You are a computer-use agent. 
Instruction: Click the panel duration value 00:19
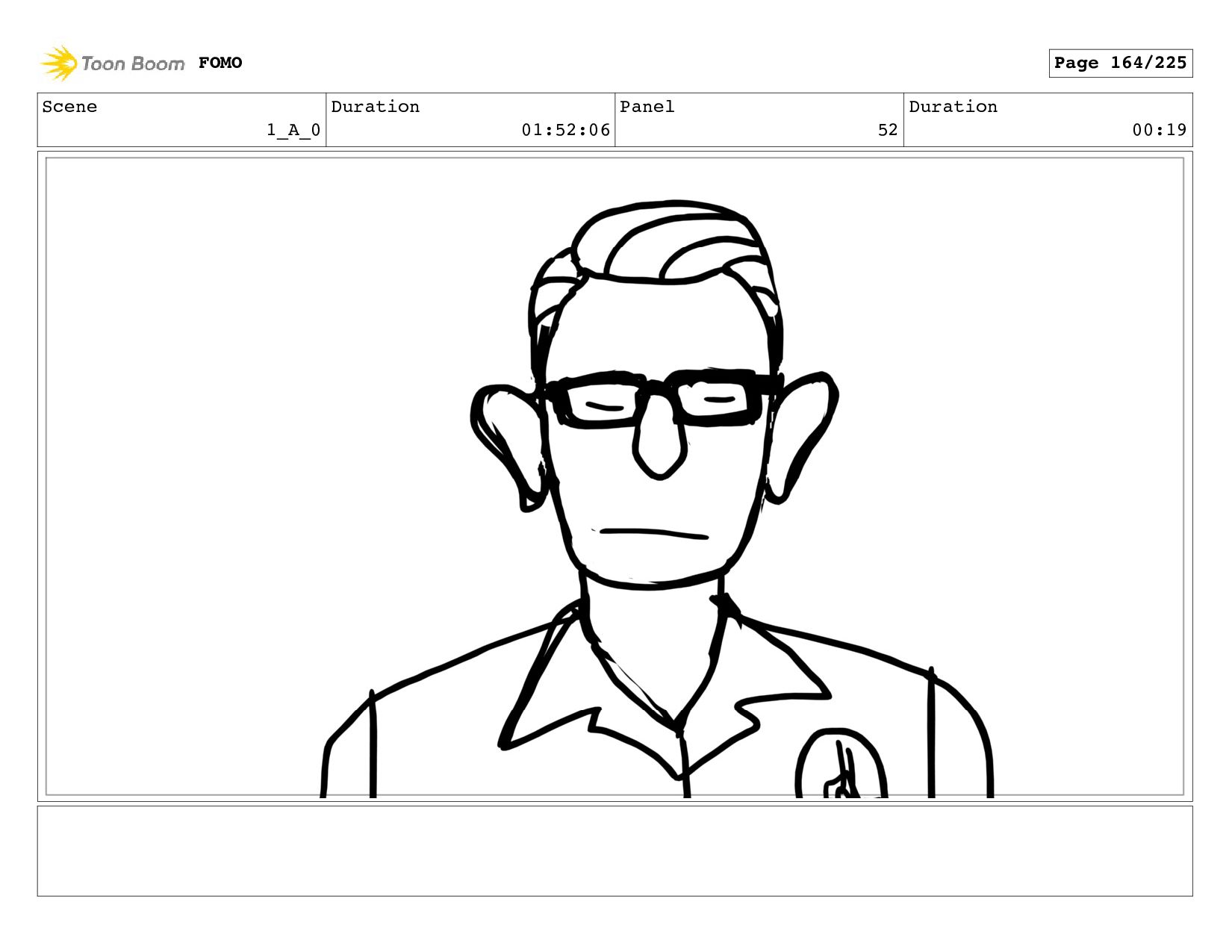pyautogui.click(x=1159, y=130)
